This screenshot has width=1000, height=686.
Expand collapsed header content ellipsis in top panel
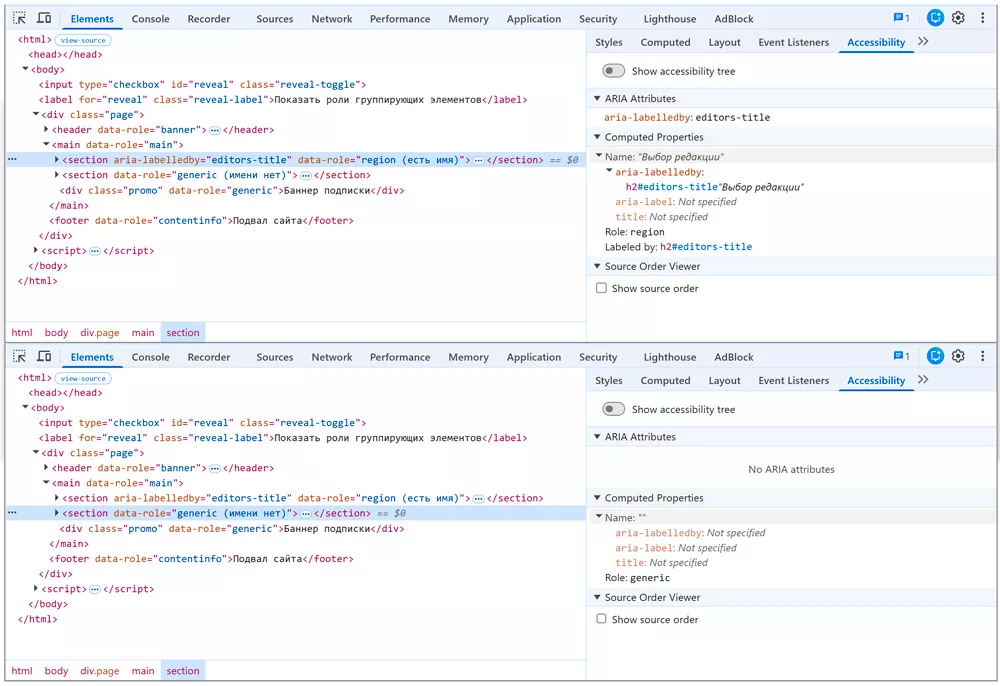click(215, 130)
